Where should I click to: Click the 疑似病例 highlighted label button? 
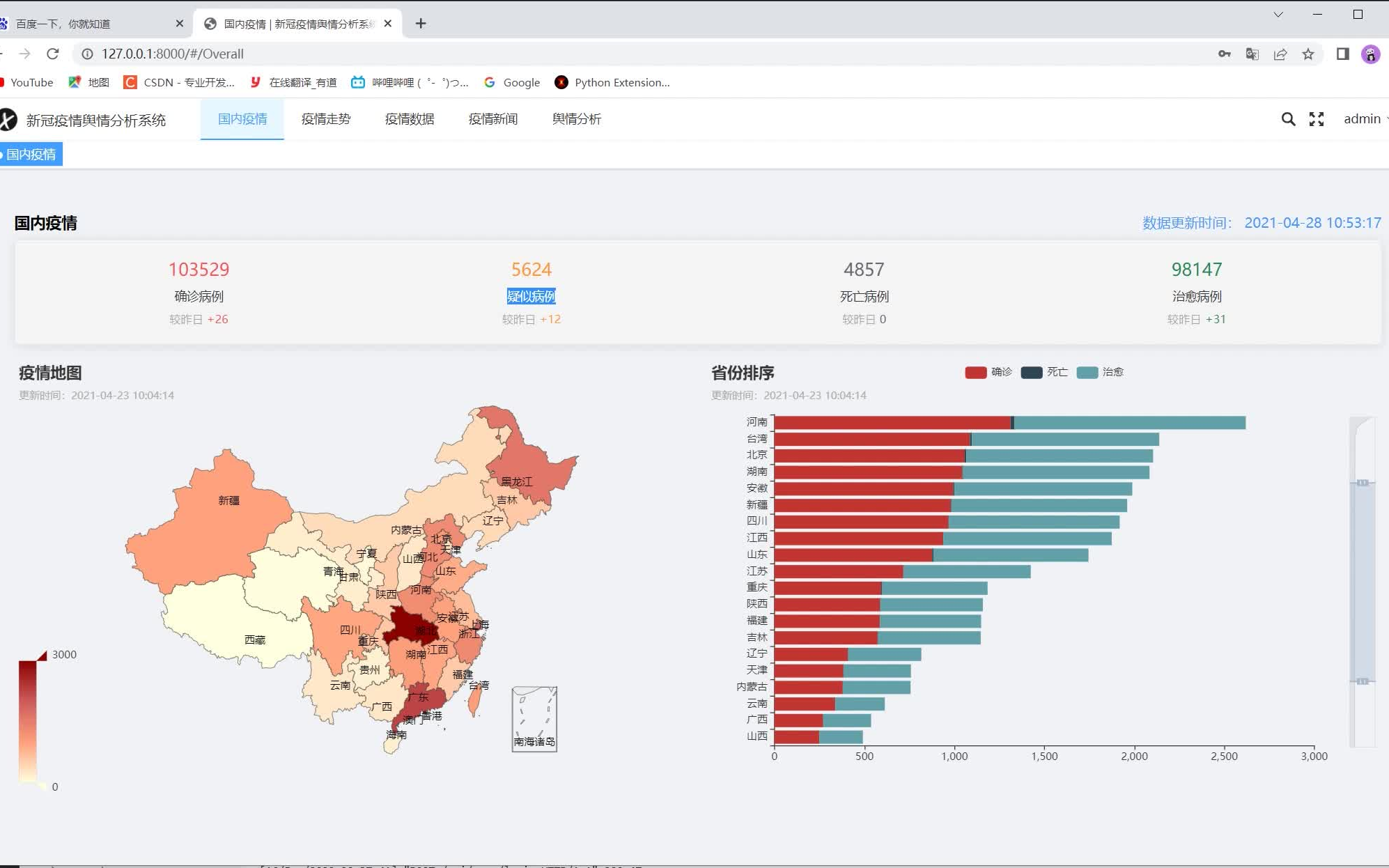pos(531,296)
